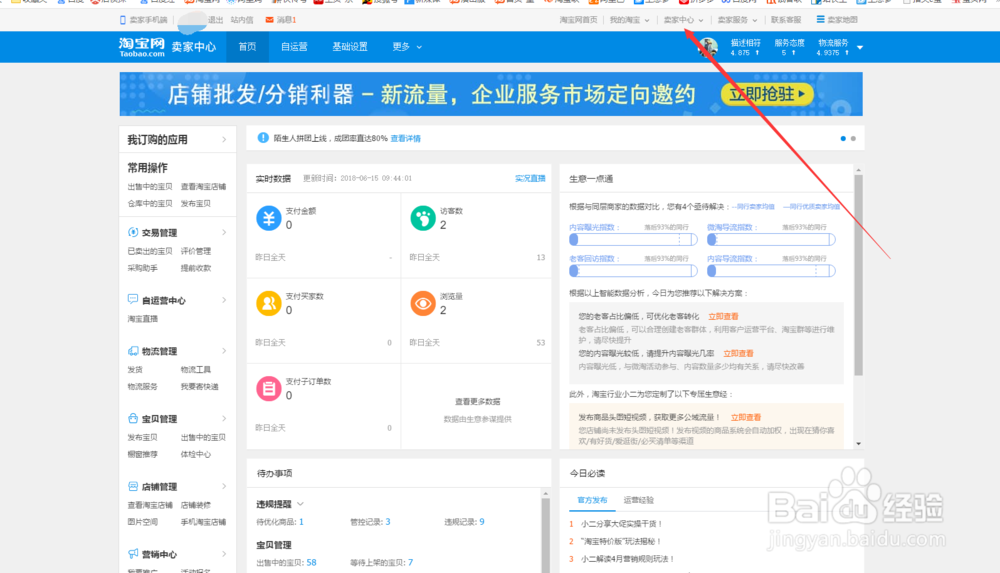This screenshot has height=573, width=1000.
Task: Open 已卖出的宝贝 in sidebar
Action: [x=150, y=251]
